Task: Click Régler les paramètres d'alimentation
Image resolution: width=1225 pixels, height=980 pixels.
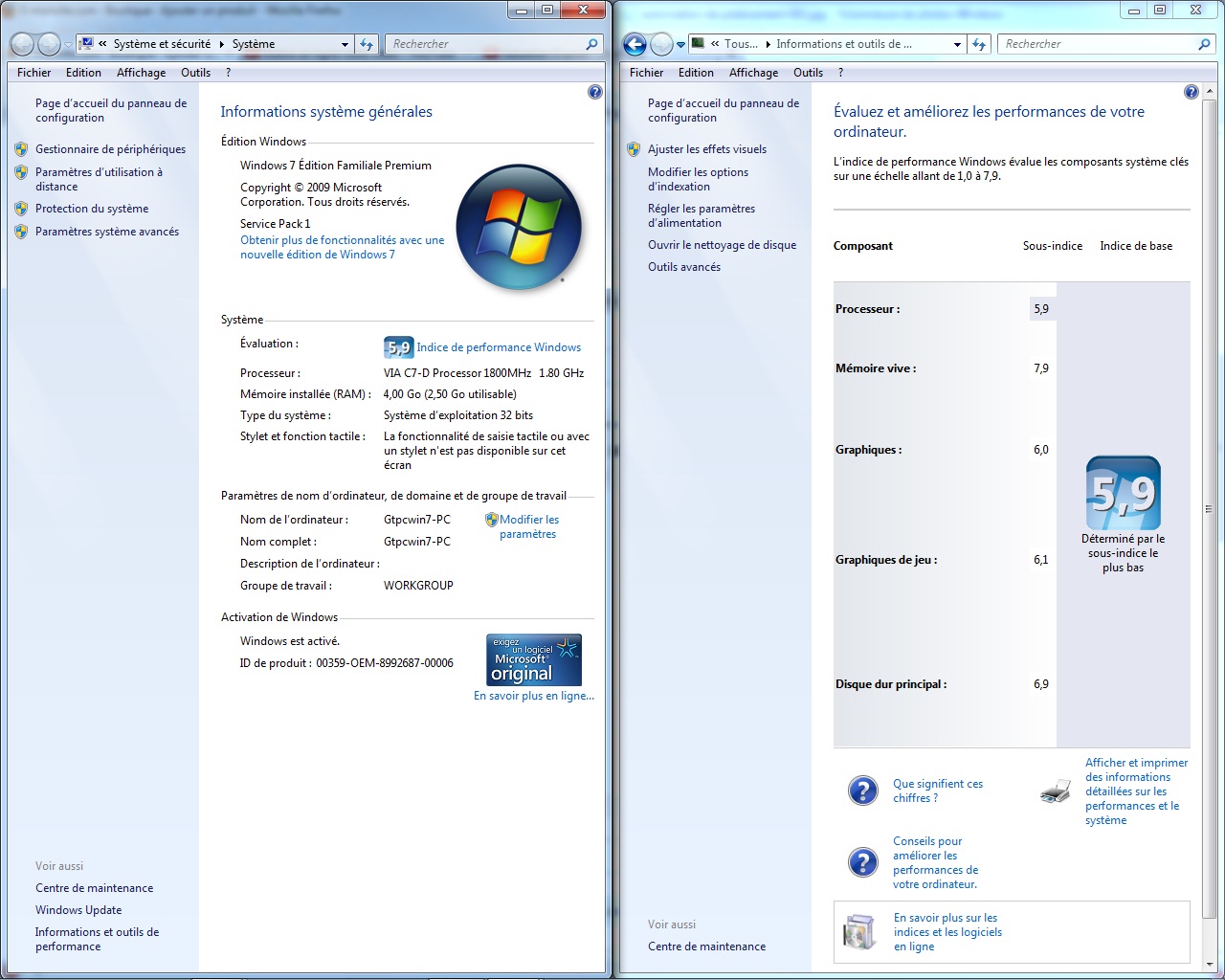Action: click(702, 215)
